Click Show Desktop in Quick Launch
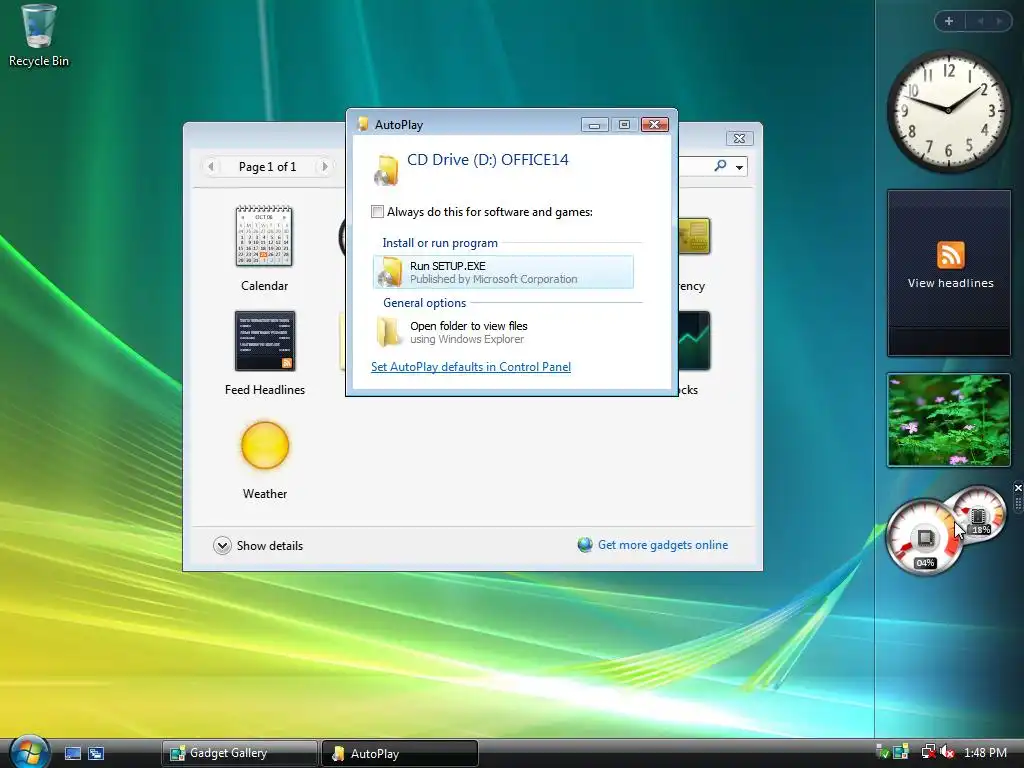This screenshot has width=1024, height=768. tap(72, 754)
